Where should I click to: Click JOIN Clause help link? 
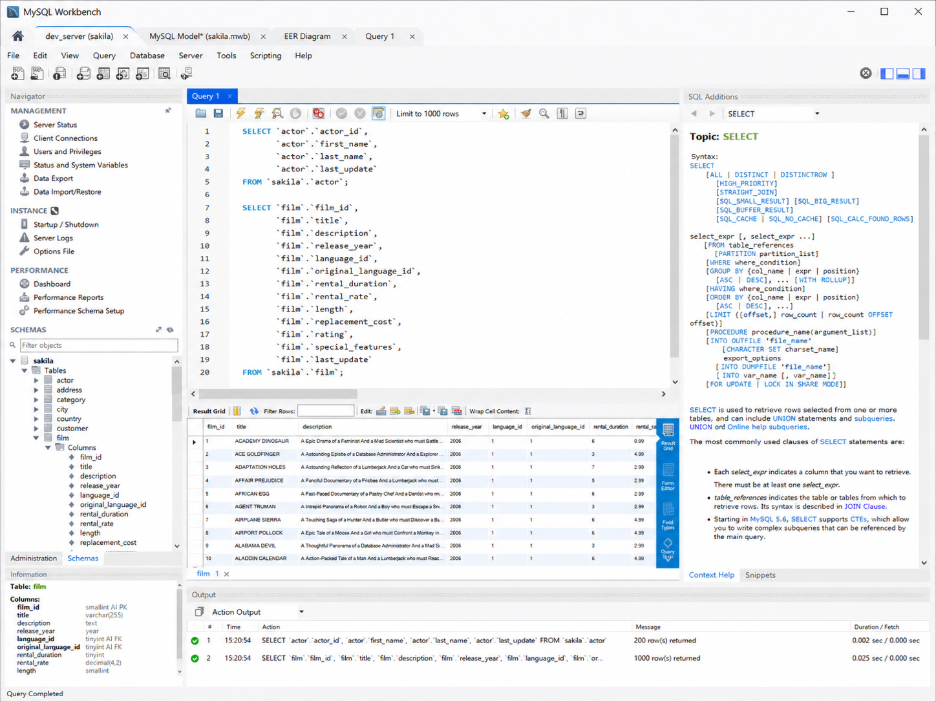click(x=865, y=506)
